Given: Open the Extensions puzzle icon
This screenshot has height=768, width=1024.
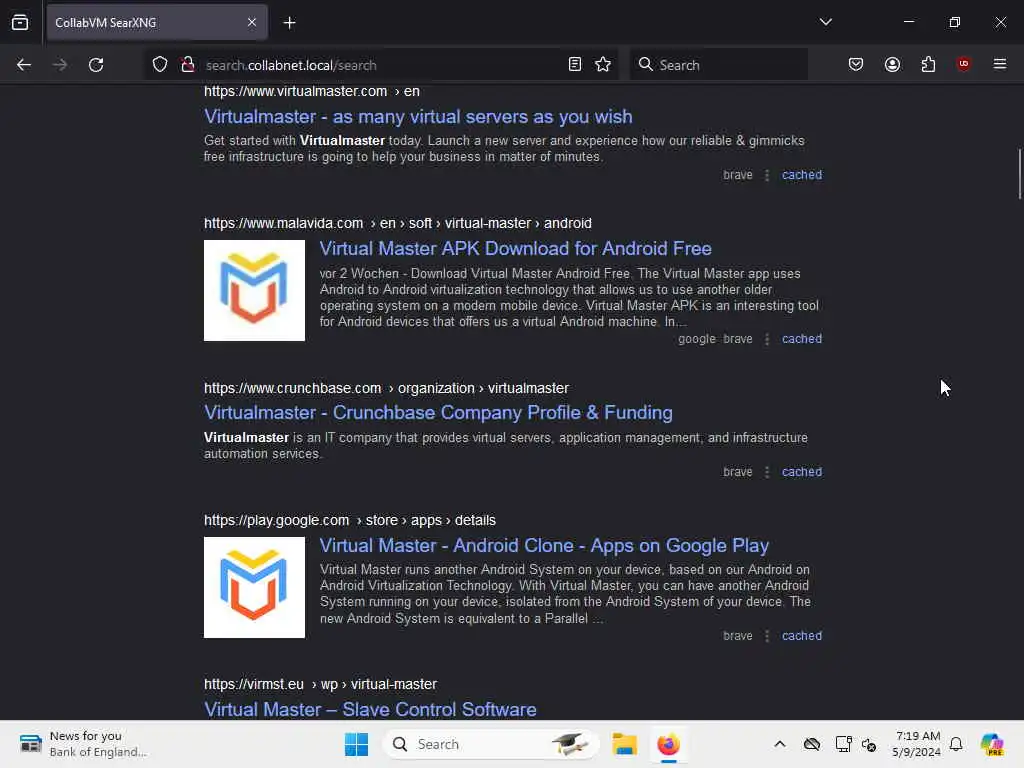Looking at the screenshot, I should coord(928,65).
